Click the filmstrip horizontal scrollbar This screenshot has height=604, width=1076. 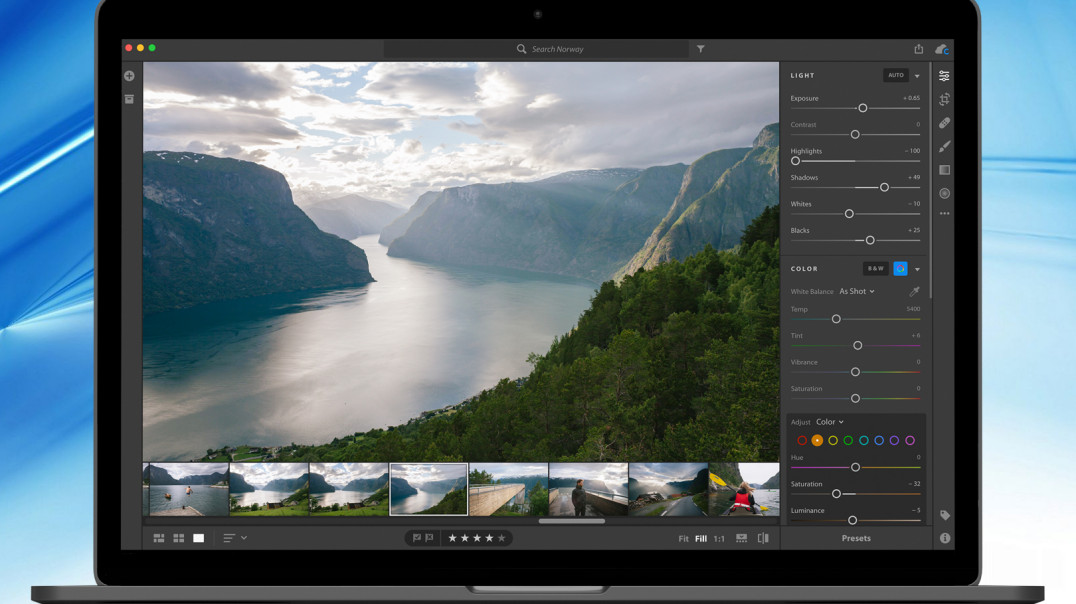[572, 521]
